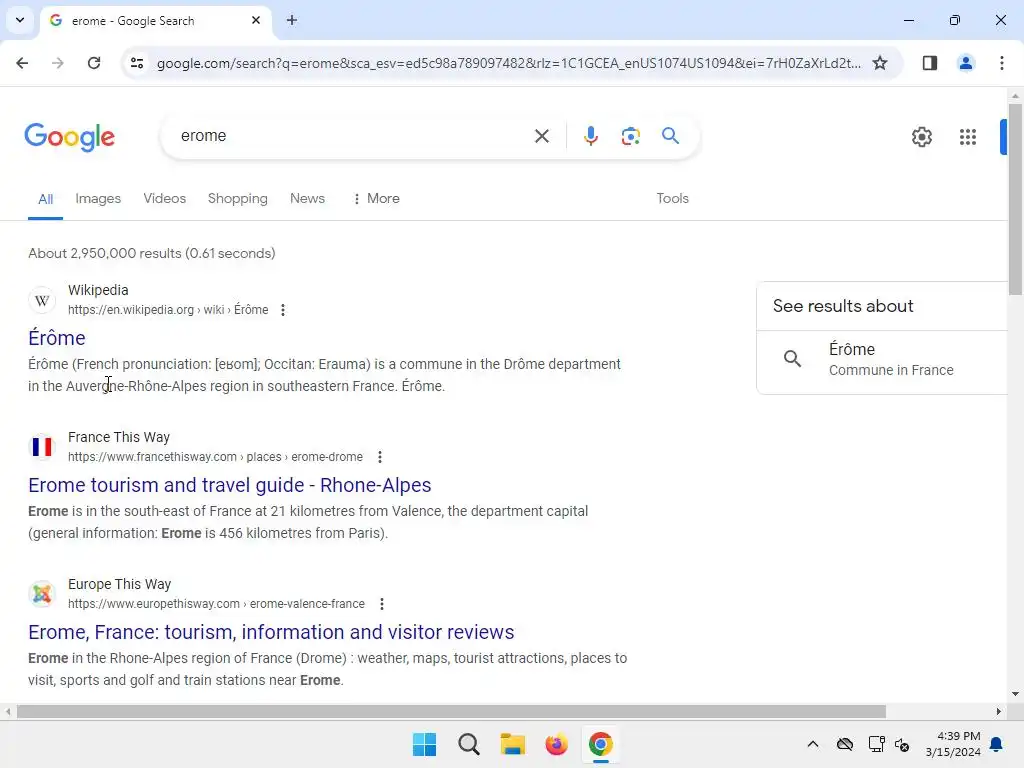1024x768 pixels.
Task: Click the Europe This Way favicon
Action: (42, 594)
